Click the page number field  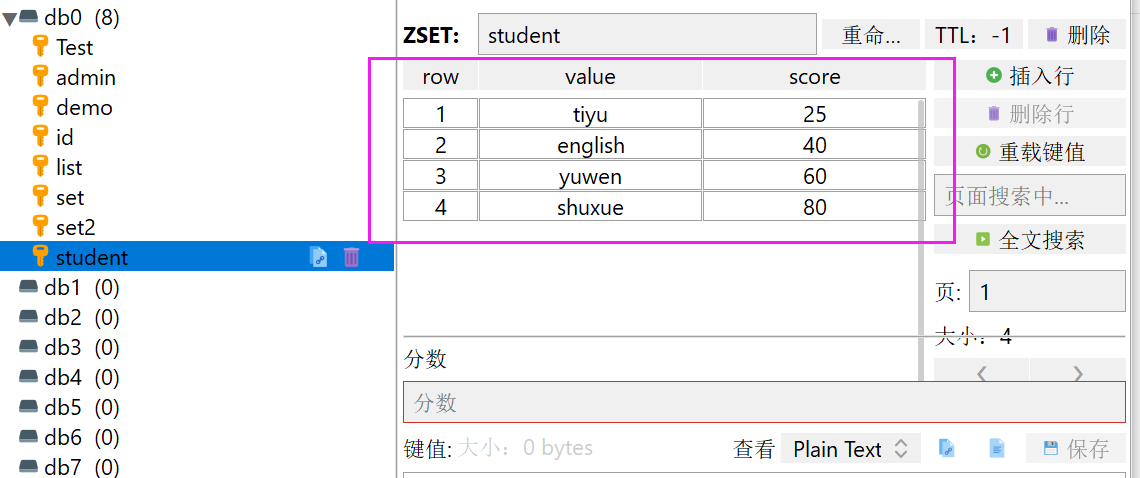1048,292
